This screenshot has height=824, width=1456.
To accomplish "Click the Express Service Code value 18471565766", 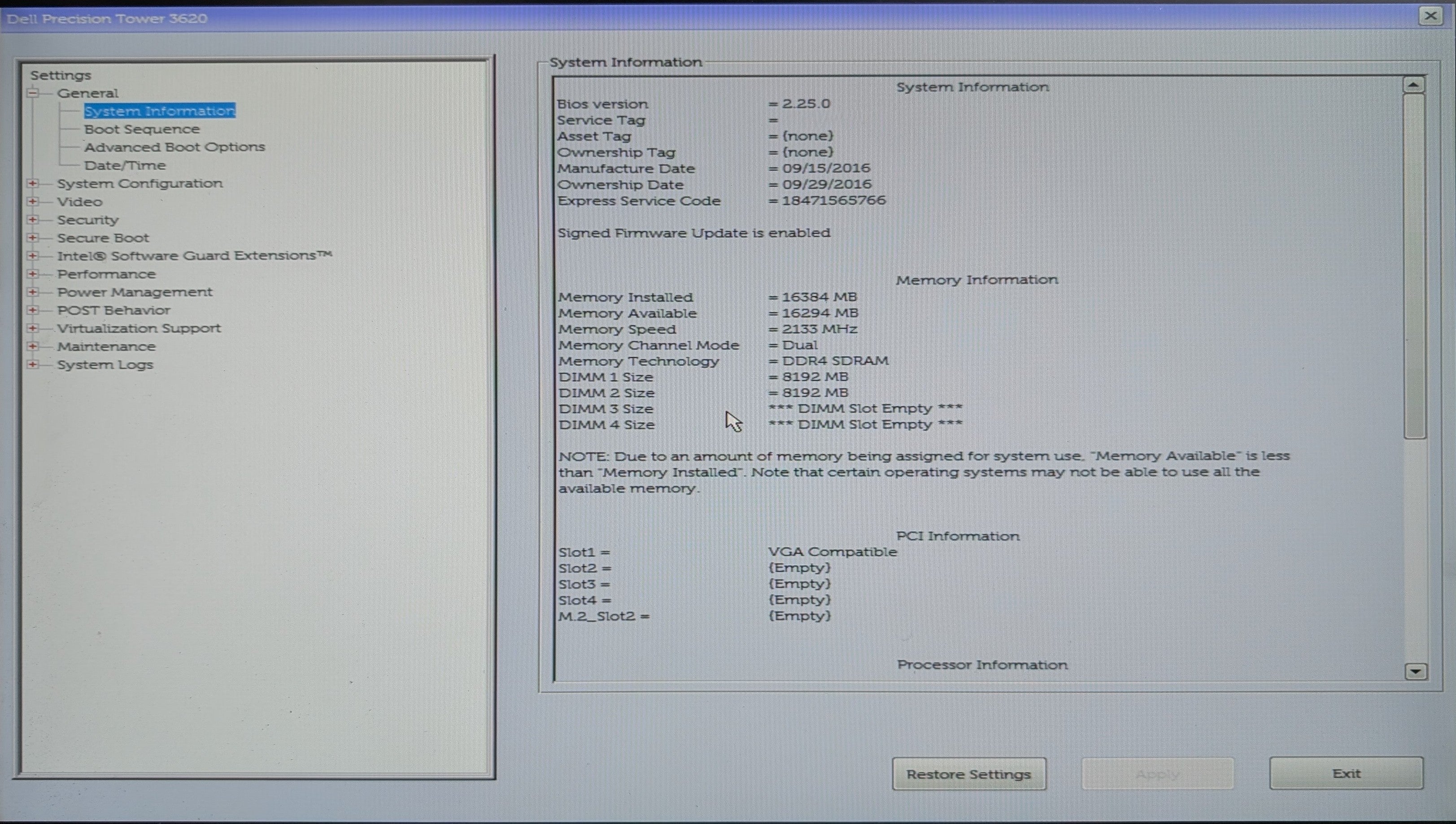I will tap(833, 200).
